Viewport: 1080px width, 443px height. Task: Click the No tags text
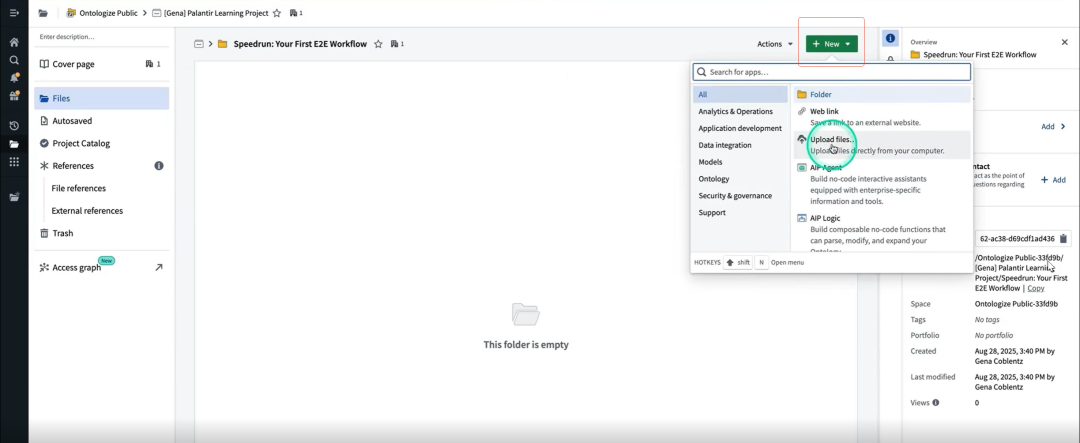pyautogui.click(x=988, y=320)
